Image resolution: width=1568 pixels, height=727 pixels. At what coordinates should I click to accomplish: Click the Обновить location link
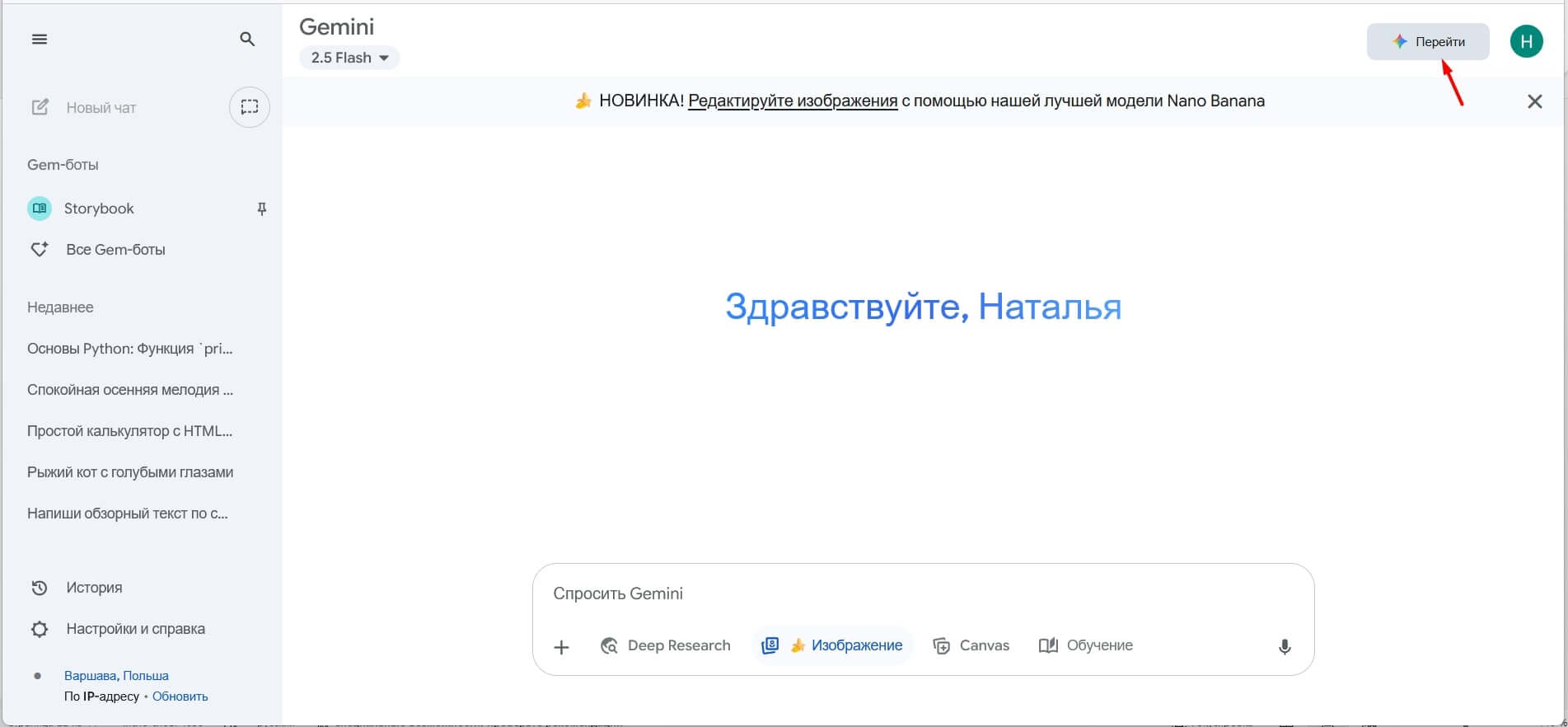coord(180,697)
